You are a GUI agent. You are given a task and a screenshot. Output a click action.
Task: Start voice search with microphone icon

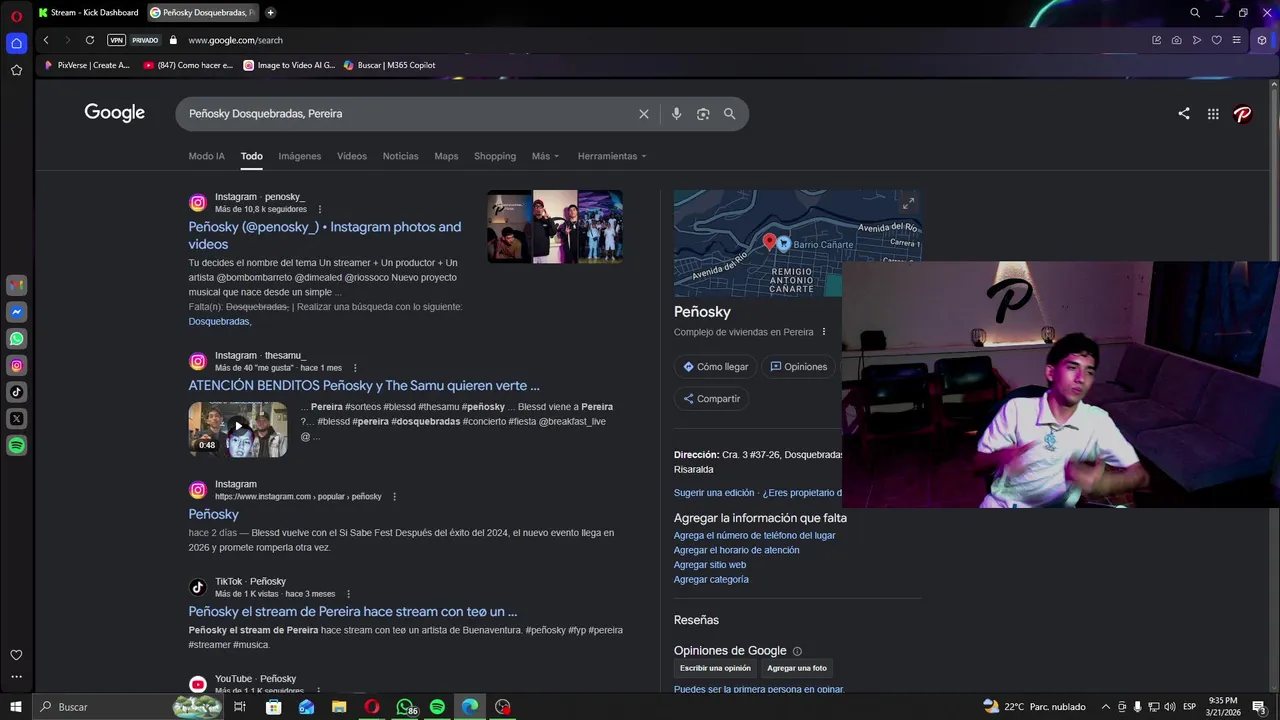click(676, 114)
